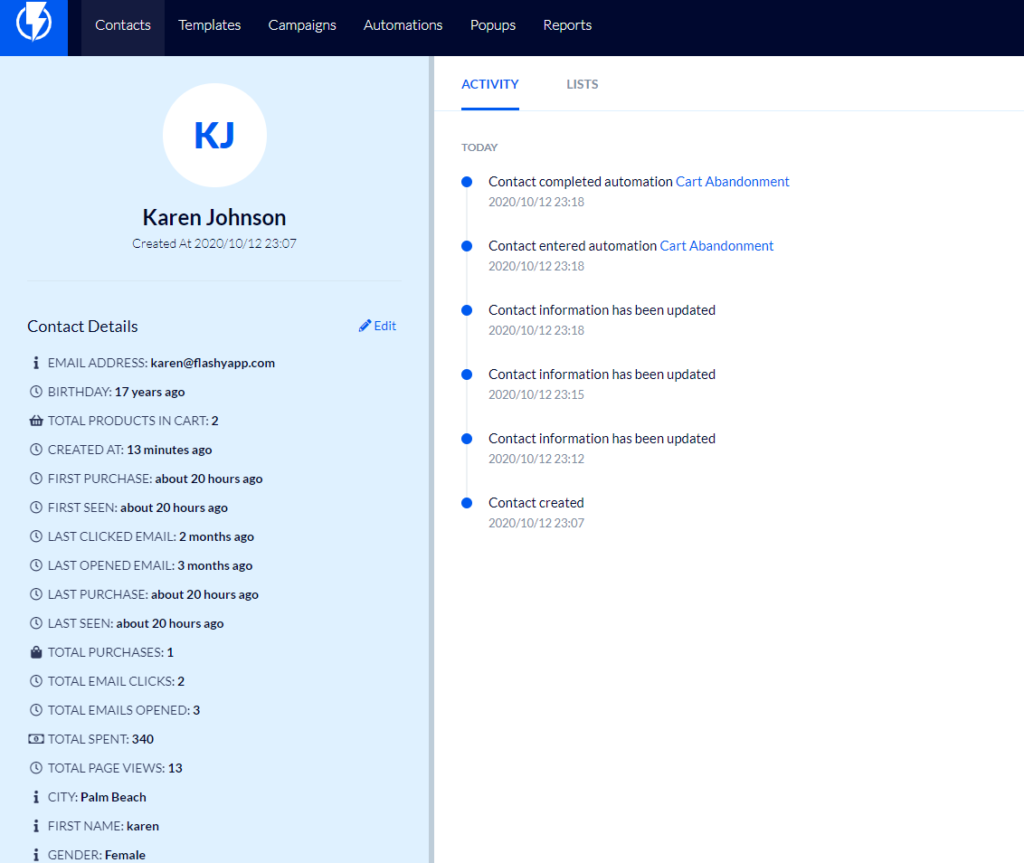Click timeline dot for completed automation event

click(467, 182)
